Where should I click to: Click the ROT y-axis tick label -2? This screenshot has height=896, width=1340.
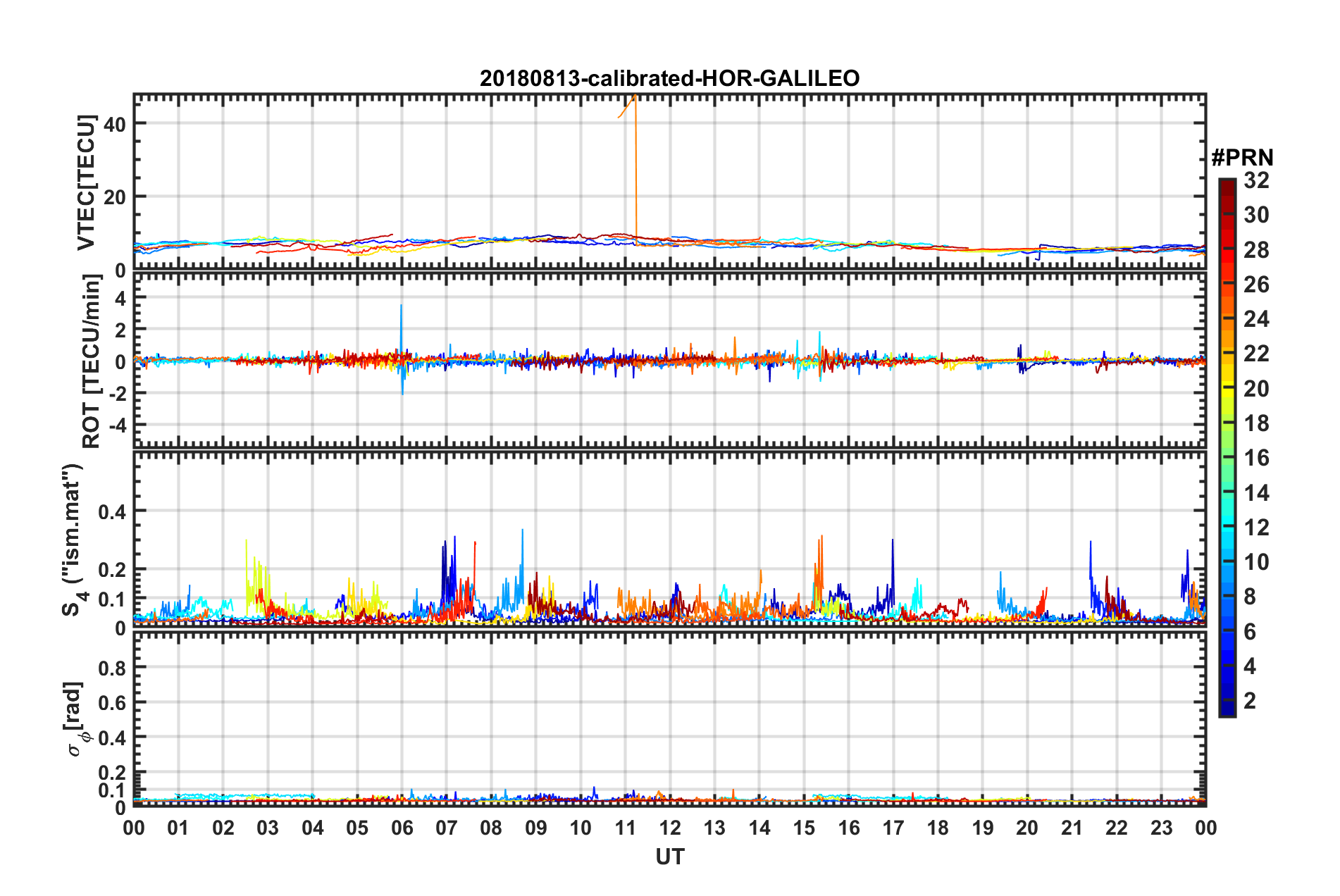point(116,394)
